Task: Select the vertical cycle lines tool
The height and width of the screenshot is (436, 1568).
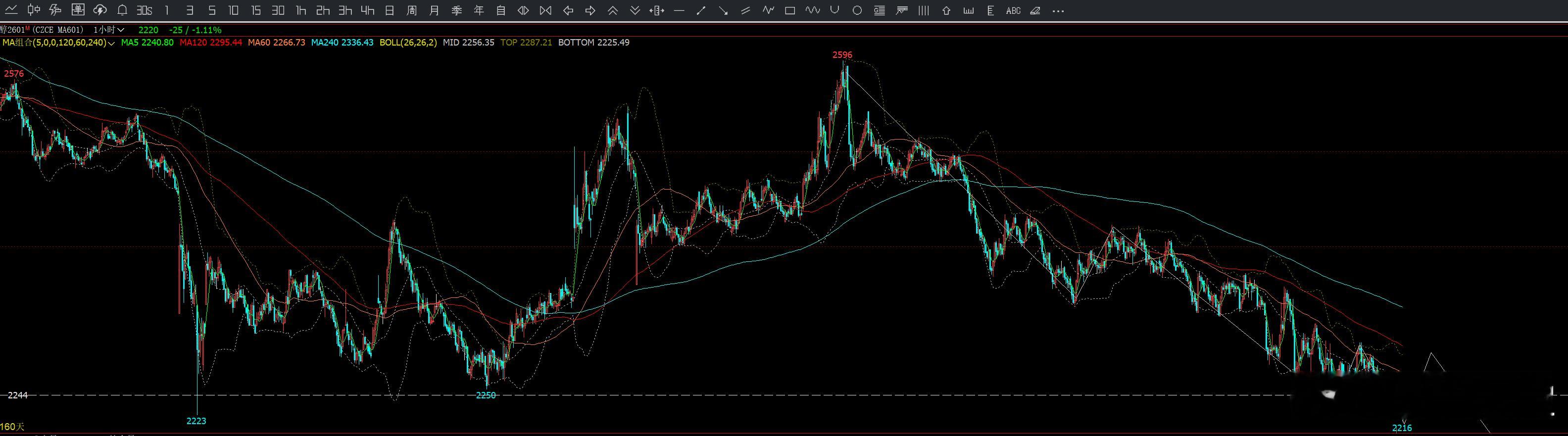Action: click(x=924, y=10)
